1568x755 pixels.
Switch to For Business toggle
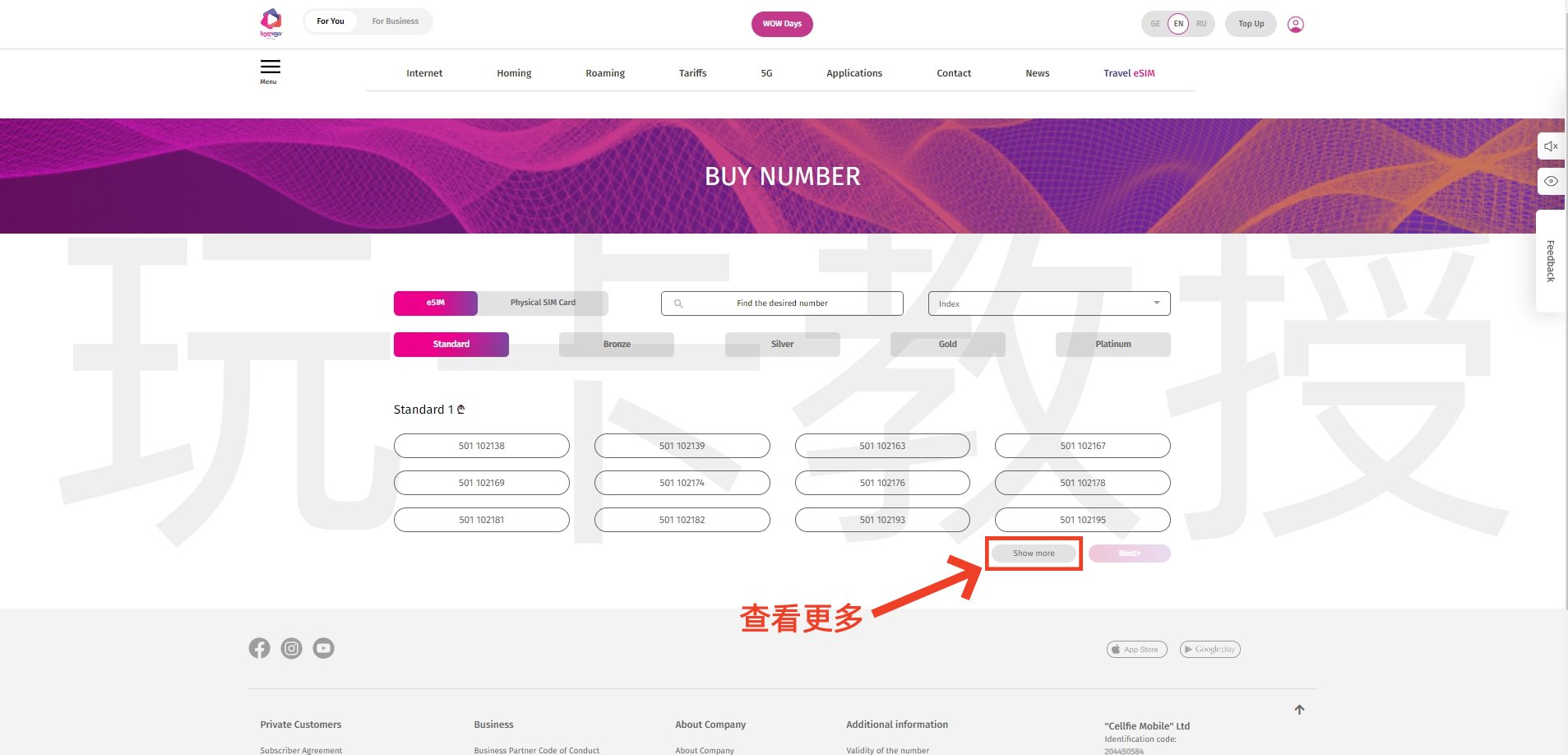(395, 21)
